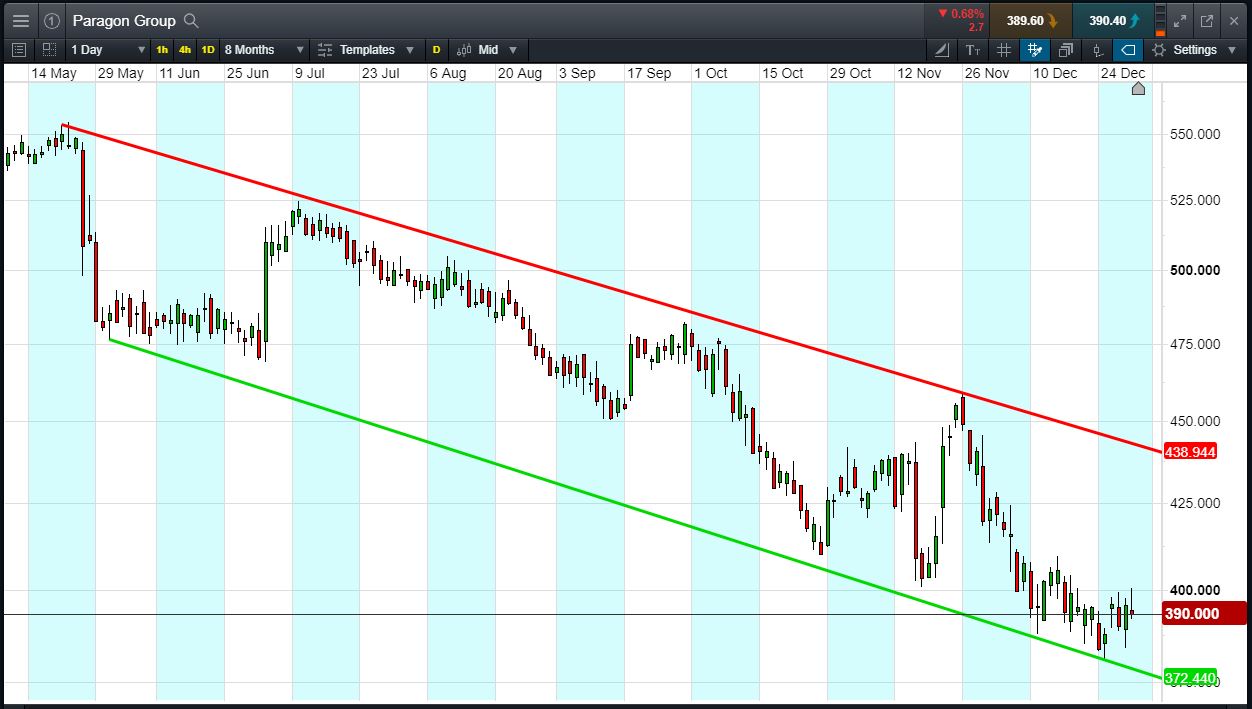Search for another instrument with magnifier icon
The height and width of the screenshot is (709, 1252).
tap(191, 20)
